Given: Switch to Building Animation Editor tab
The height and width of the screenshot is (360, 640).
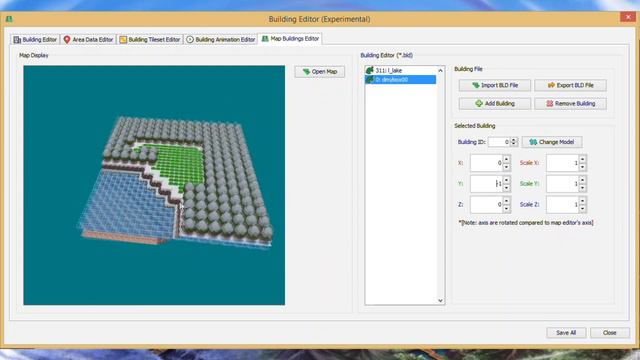Looking at the screenshot, I should pyautogui.click(x=221, y=40).
